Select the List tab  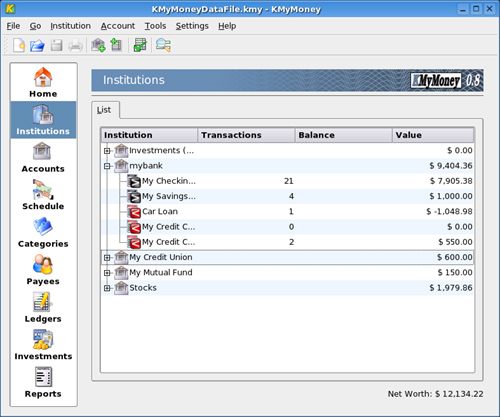click(x=104, y=110)
